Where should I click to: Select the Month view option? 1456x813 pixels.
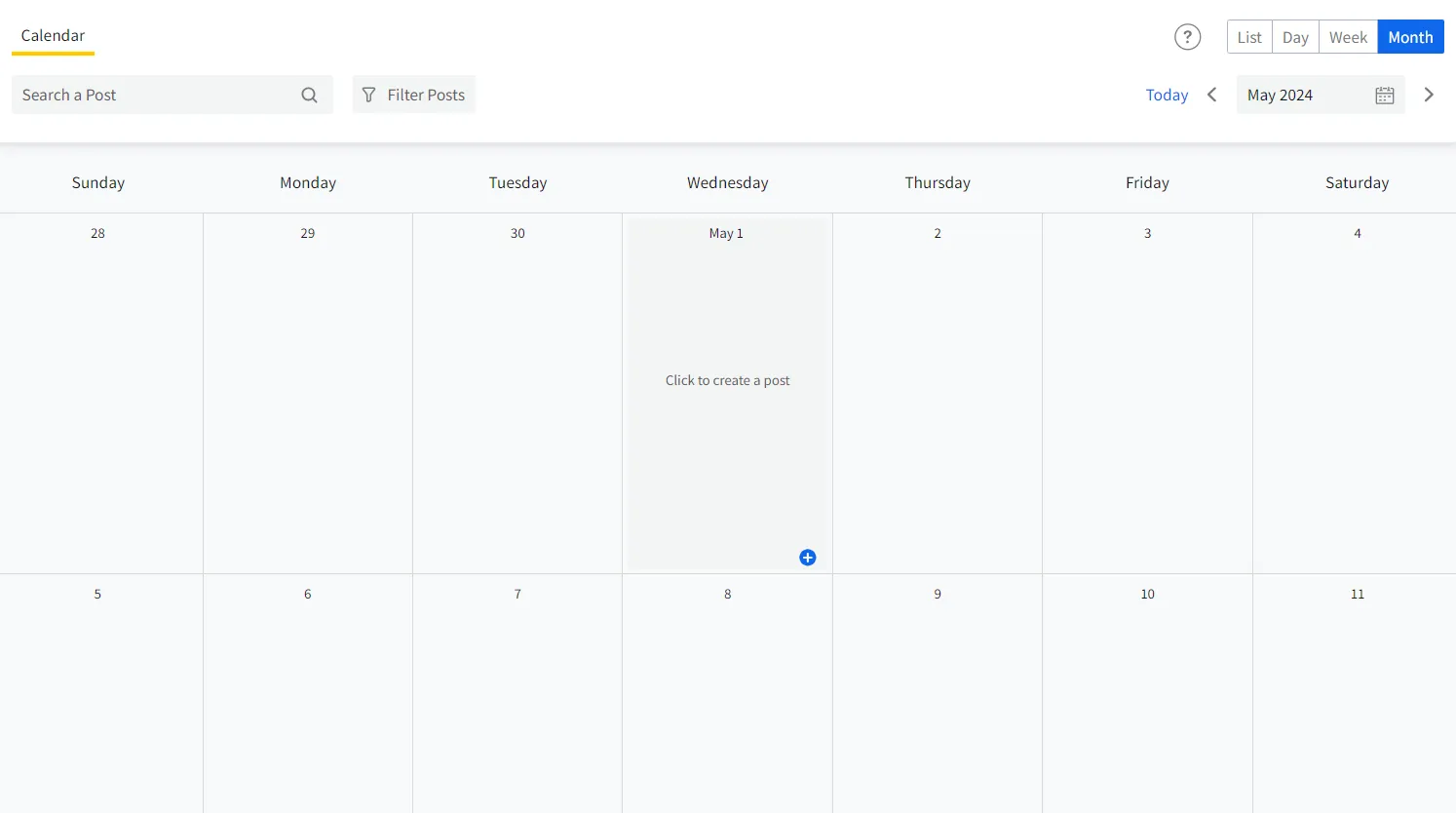click(x=1410, y=36)
